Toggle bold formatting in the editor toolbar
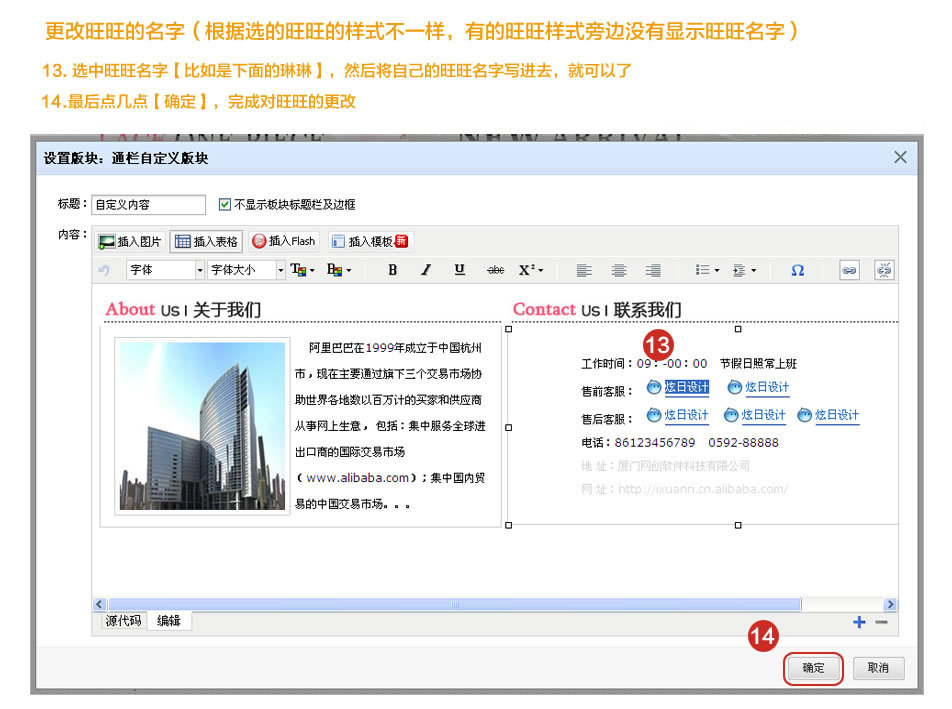 (392, 270)
